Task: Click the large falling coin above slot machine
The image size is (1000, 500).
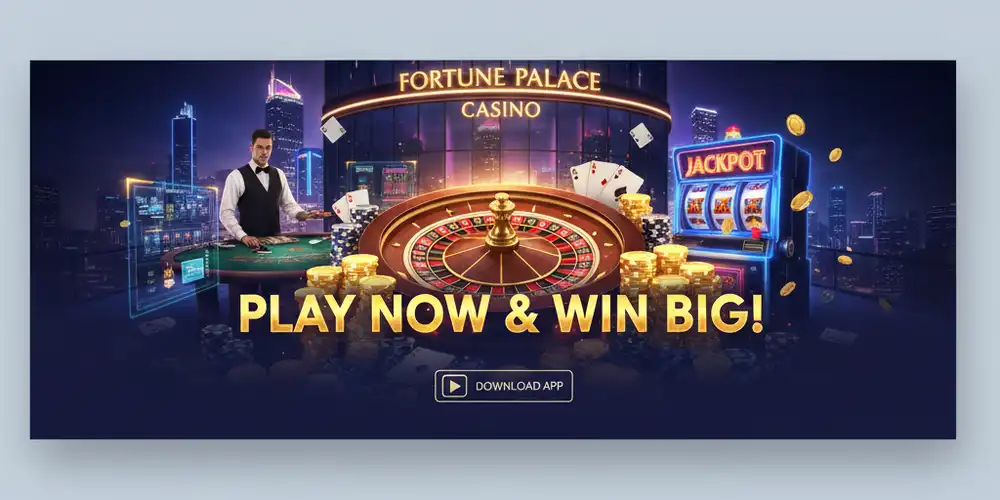Action: (795, 124)
